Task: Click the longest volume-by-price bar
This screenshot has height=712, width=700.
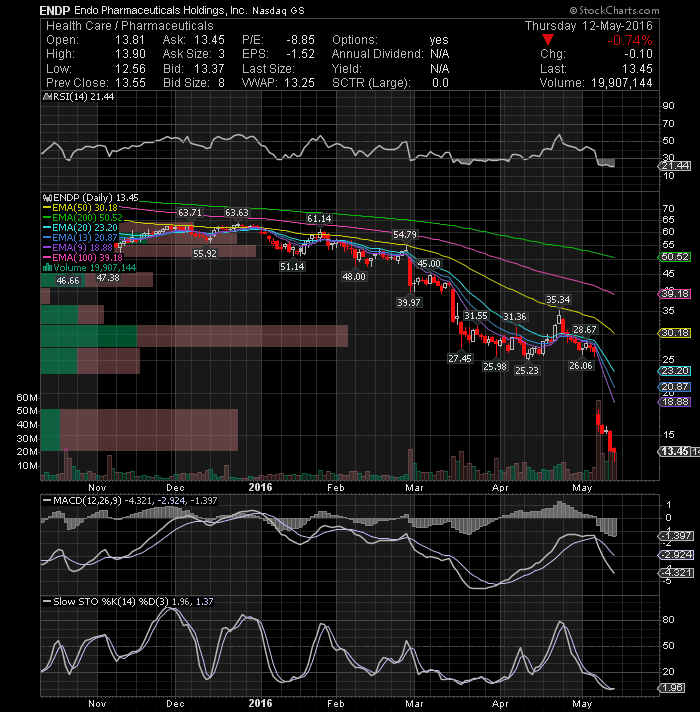Action: [x=194, y=336]
